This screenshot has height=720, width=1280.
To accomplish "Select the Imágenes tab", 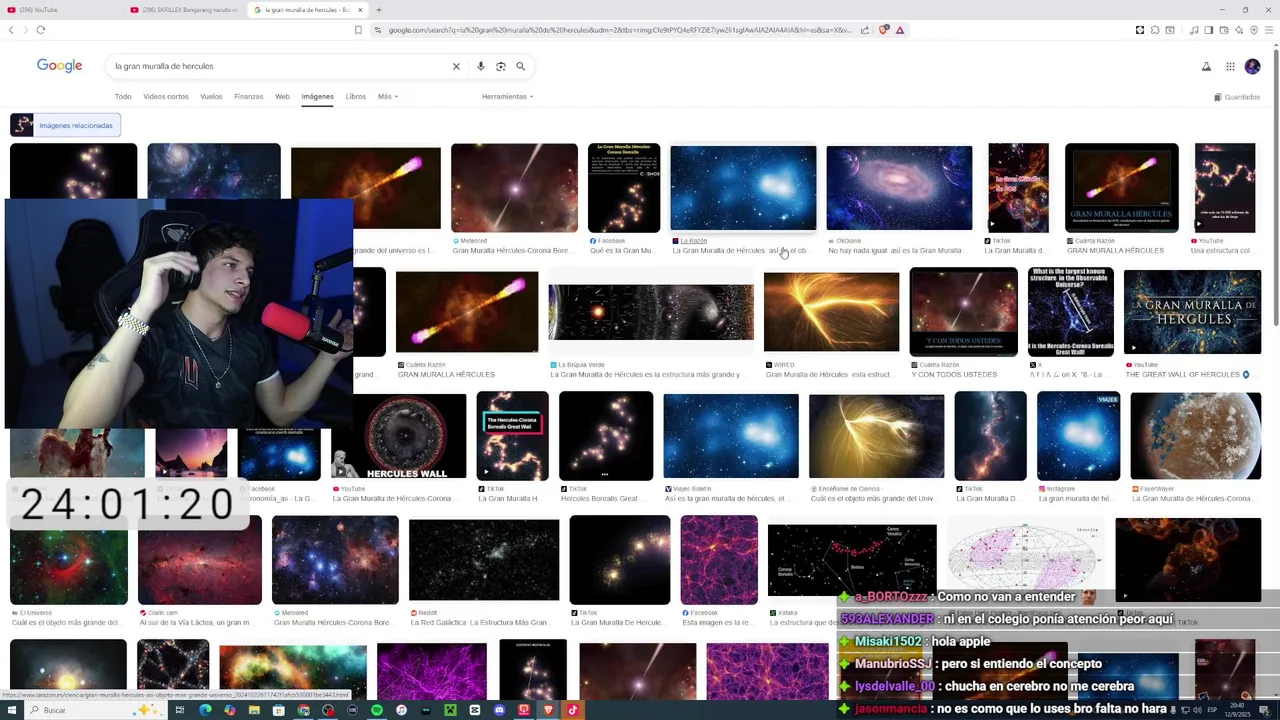I will (317, 97).
